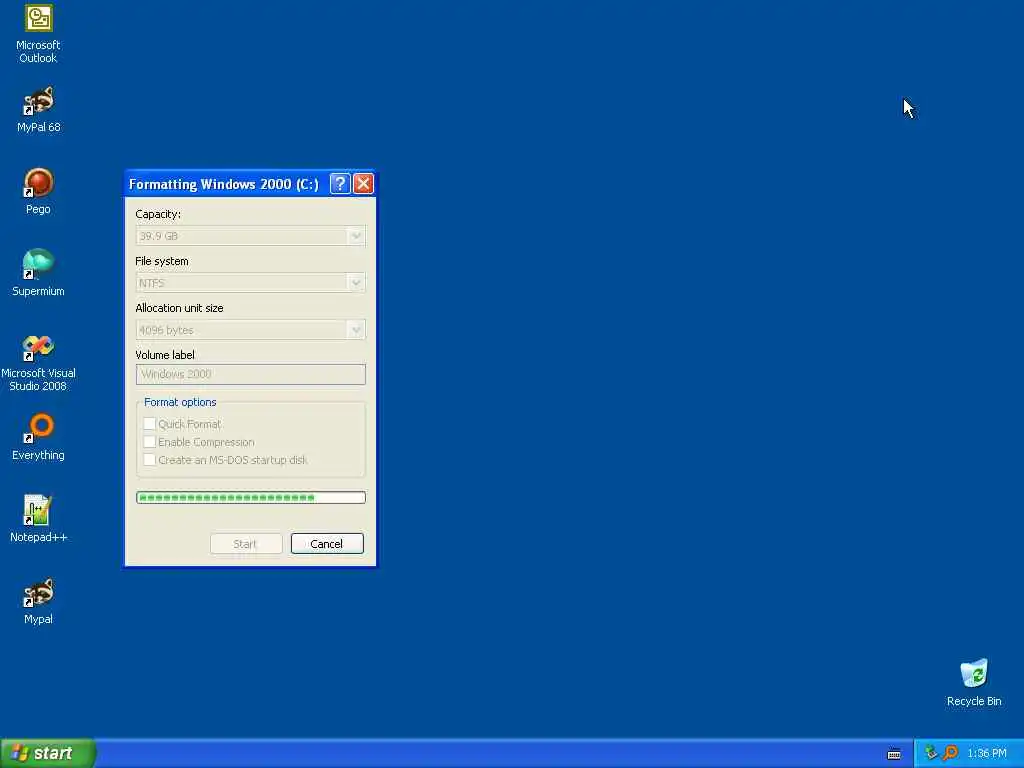Image resolution: width=1024 pixels, height=768 pixels.
Task: Click the on-screen keyboard tray icon
Action: coord(894,754)
